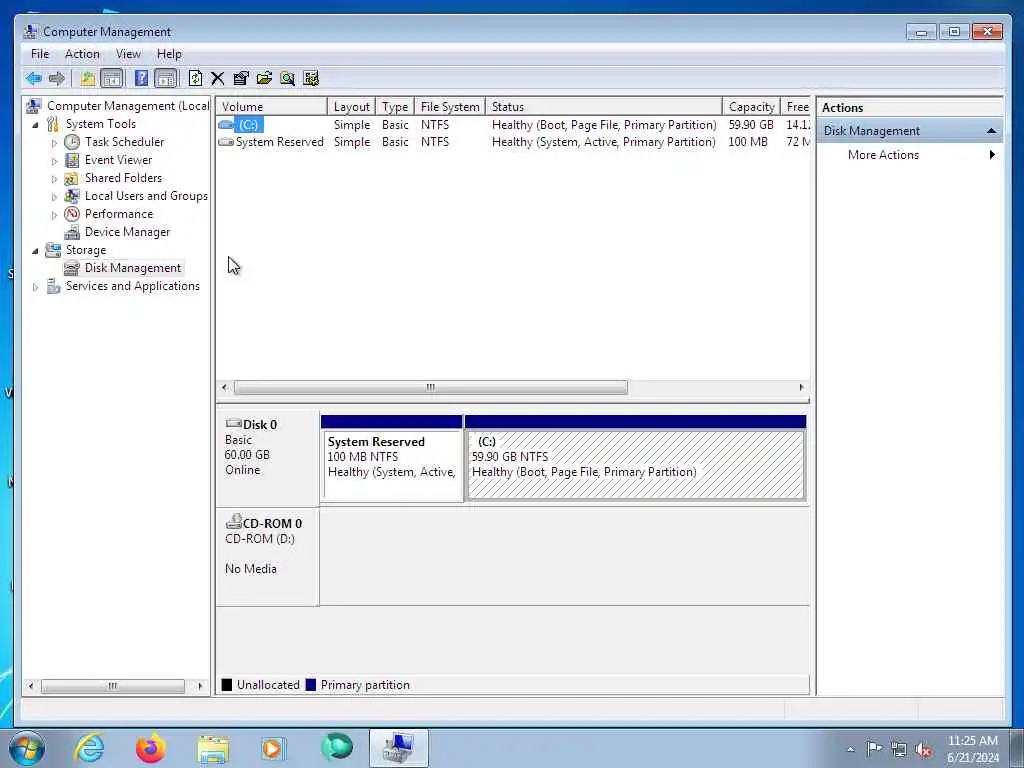Click the volume list horizontal scrollbar thumb

pyautogui.click(x=431, y=387)
